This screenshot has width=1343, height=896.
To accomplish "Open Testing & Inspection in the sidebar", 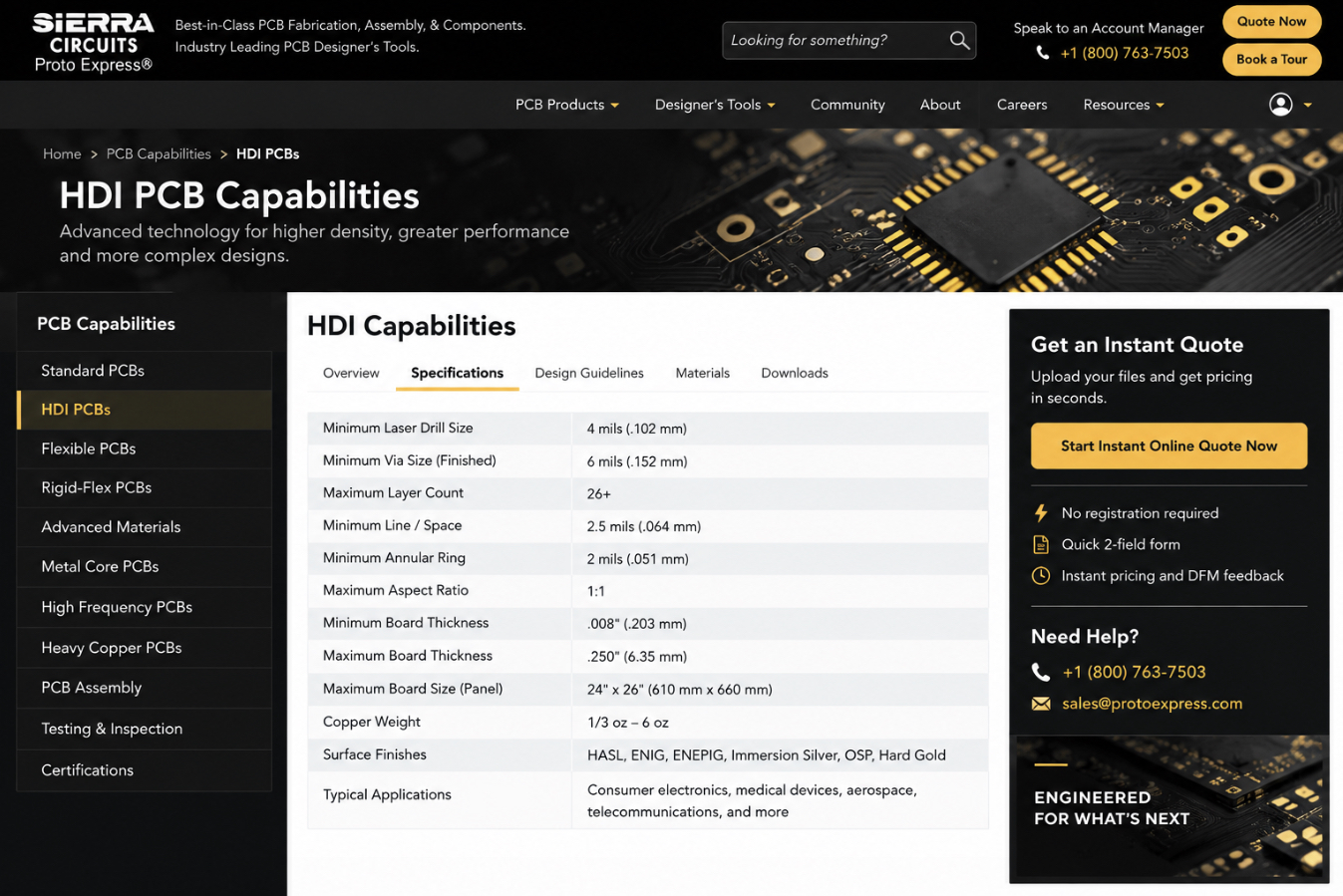I will click(145, 729).
